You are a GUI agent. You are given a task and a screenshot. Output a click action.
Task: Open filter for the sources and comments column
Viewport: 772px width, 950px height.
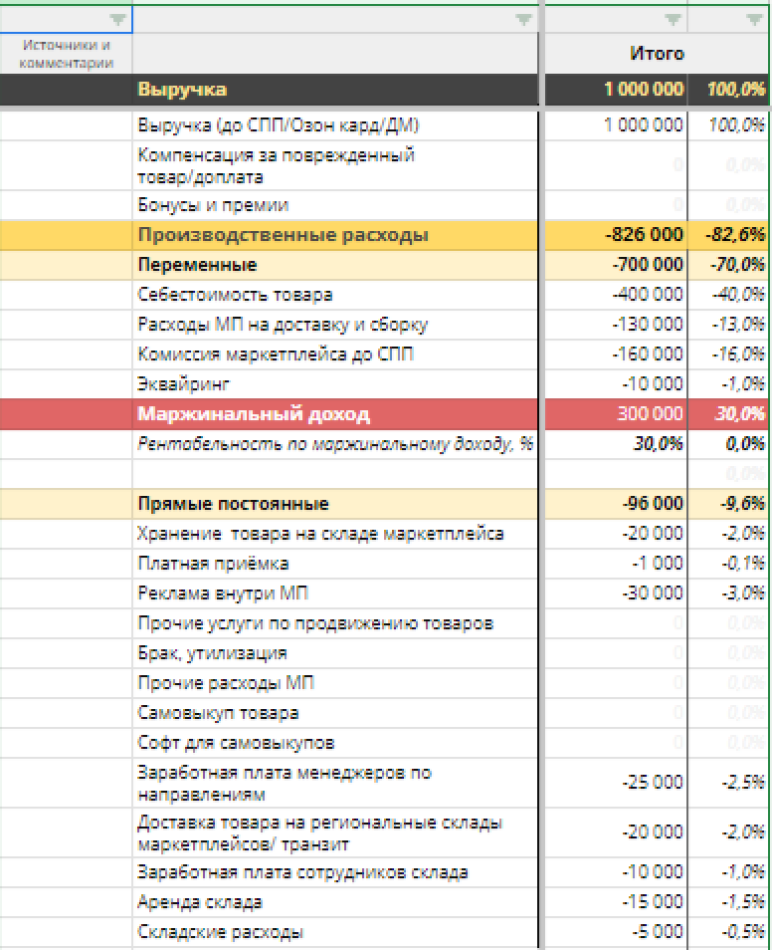point(118,20)
